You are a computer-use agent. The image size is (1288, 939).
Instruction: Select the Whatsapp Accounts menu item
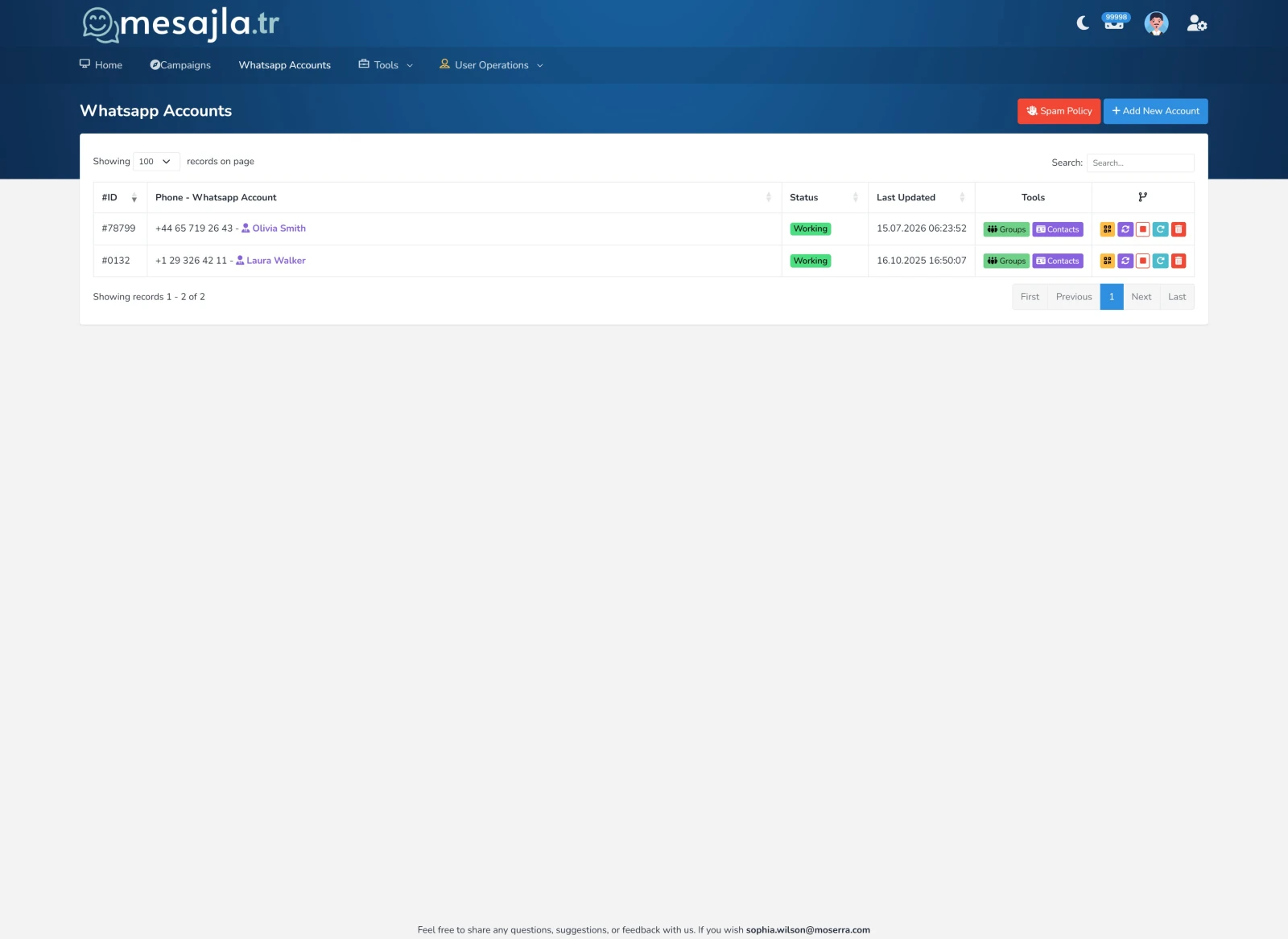[285, 65]
